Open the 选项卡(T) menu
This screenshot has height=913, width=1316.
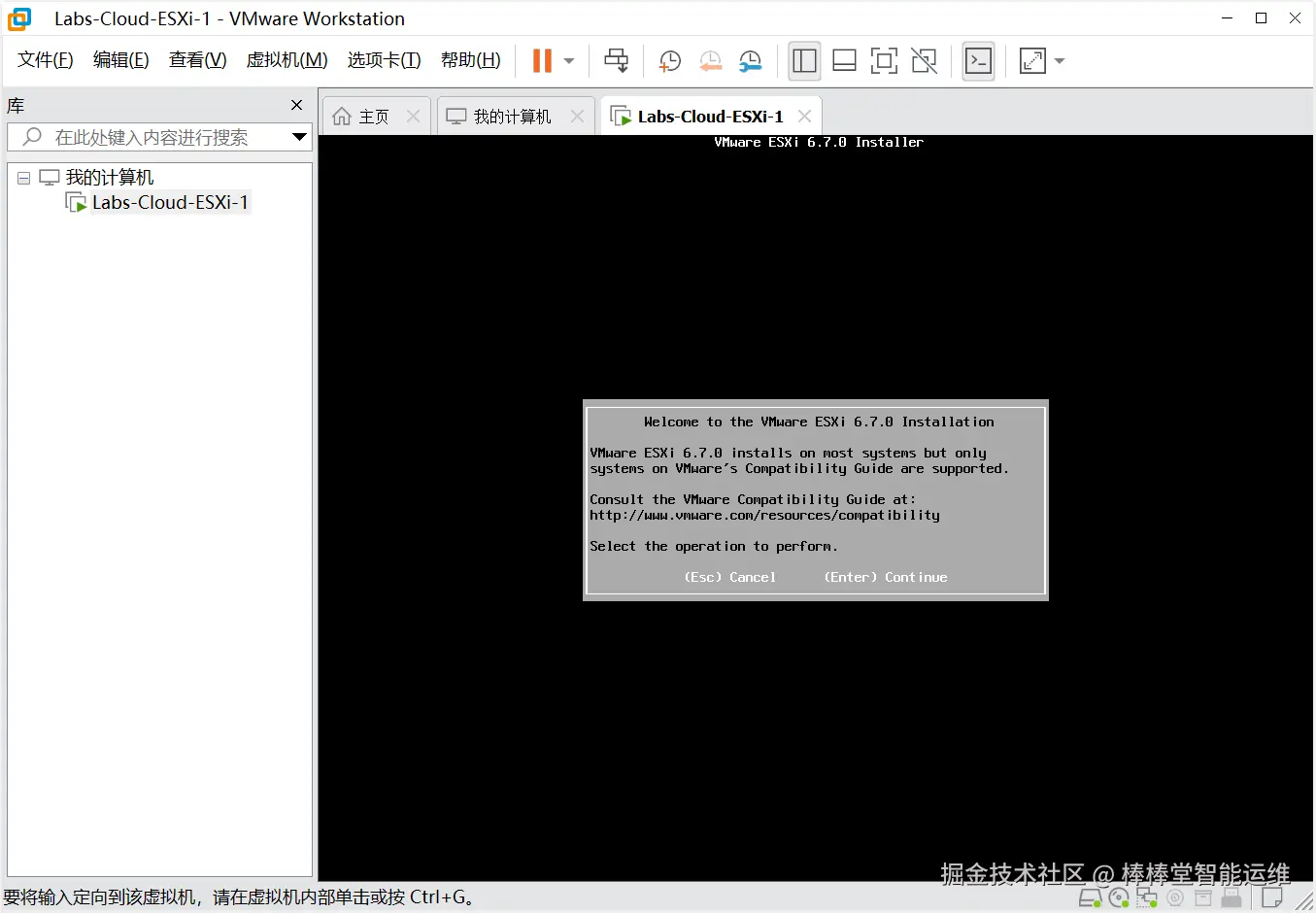point(385,60)
